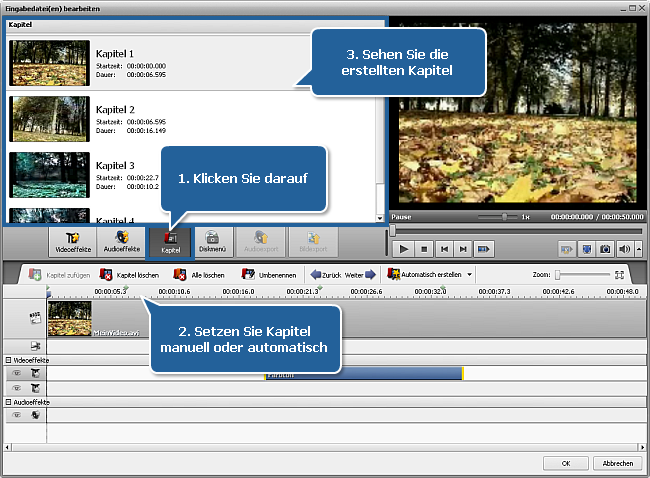Click the zoom-to-fit icon beside Zoom slider
Screen dimensions: 650x478
tap(619, 274)
